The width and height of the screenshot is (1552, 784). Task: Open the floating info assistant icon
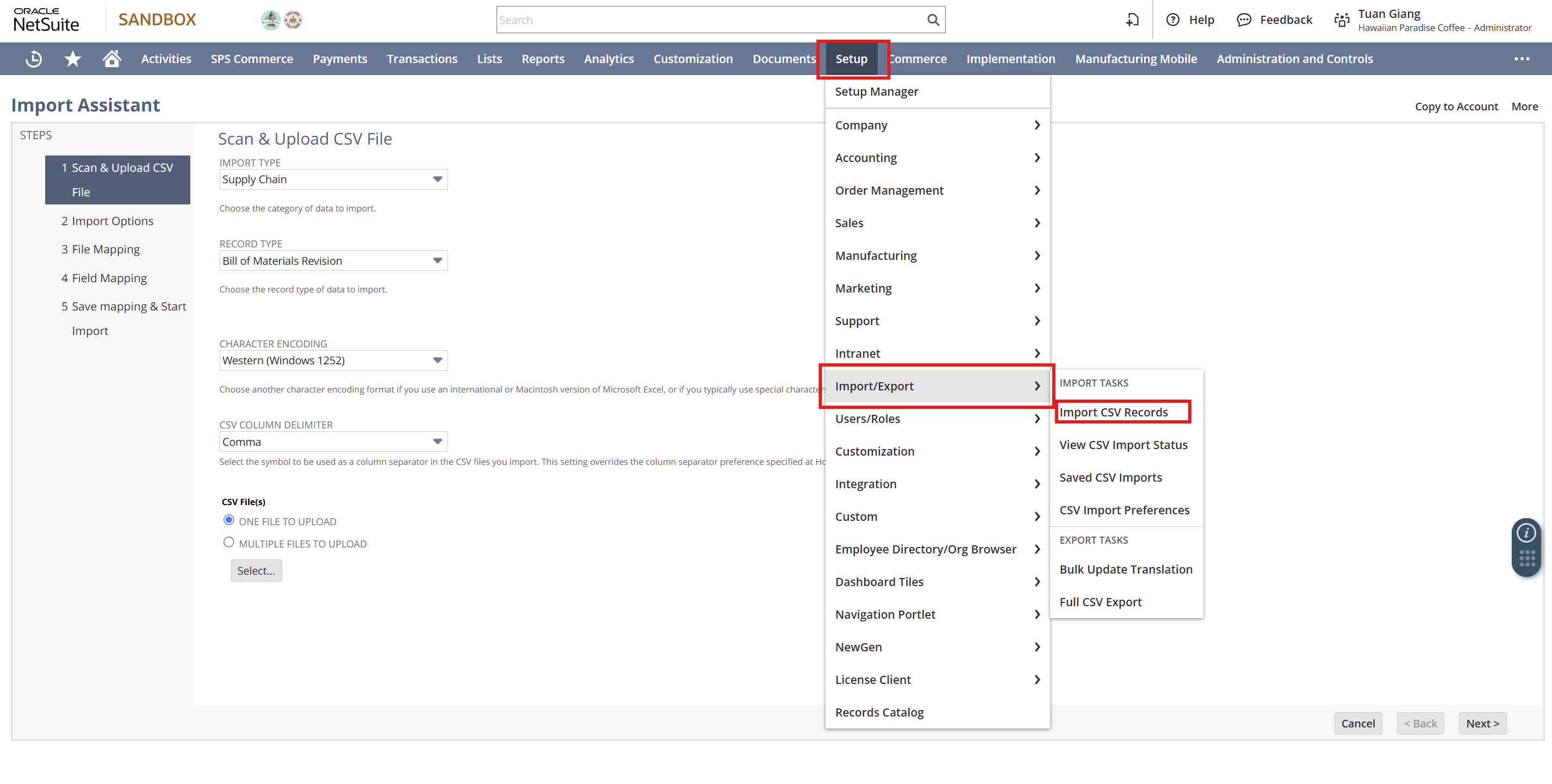[x=1526, y=533]
